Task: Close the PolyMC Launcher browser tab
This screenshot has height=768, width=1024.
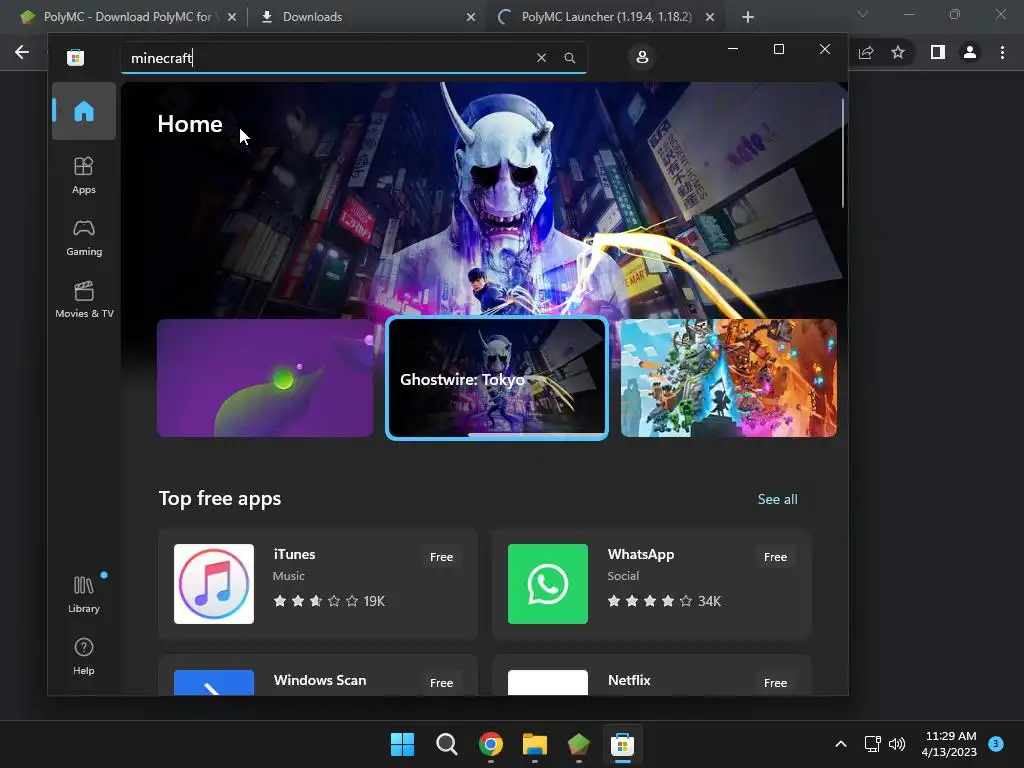Action: pos(710,17)
